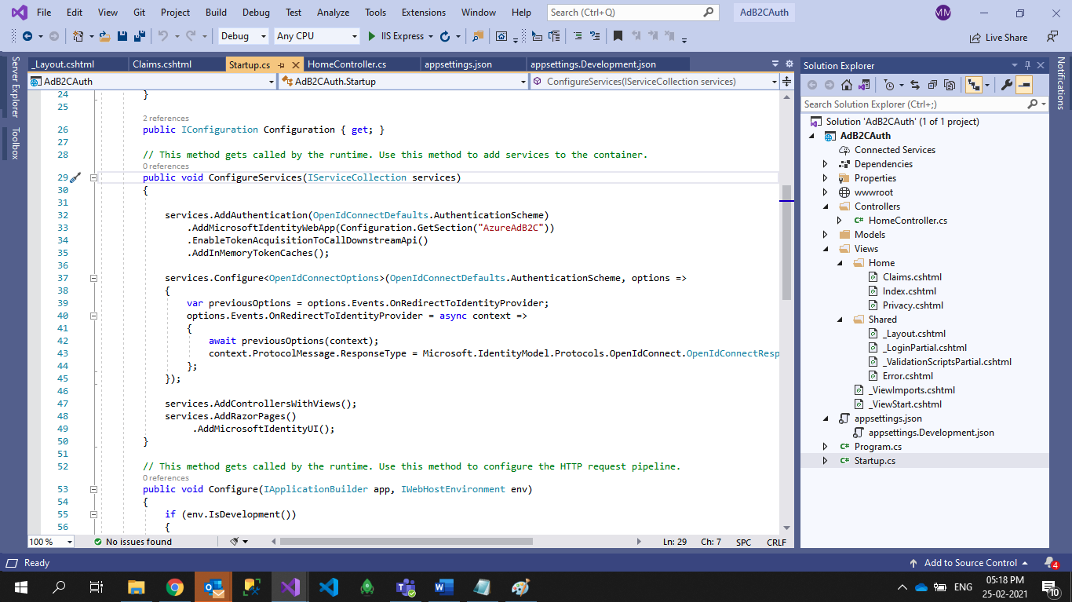Image resolution: width=1072 pixels, height=602 pixels.
Task: Open the Extensions menu
Action: pyautogui.click(x=423, y=13)
